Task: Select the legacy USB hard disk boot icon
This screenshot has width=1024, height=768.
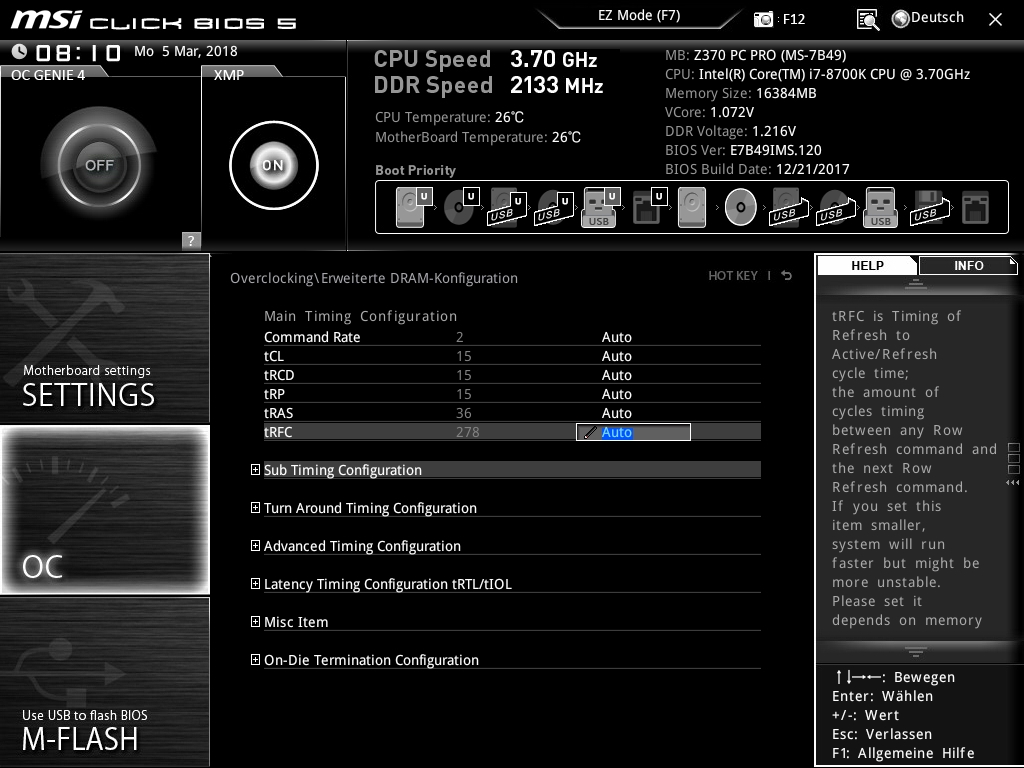Action: pos(789,208)
